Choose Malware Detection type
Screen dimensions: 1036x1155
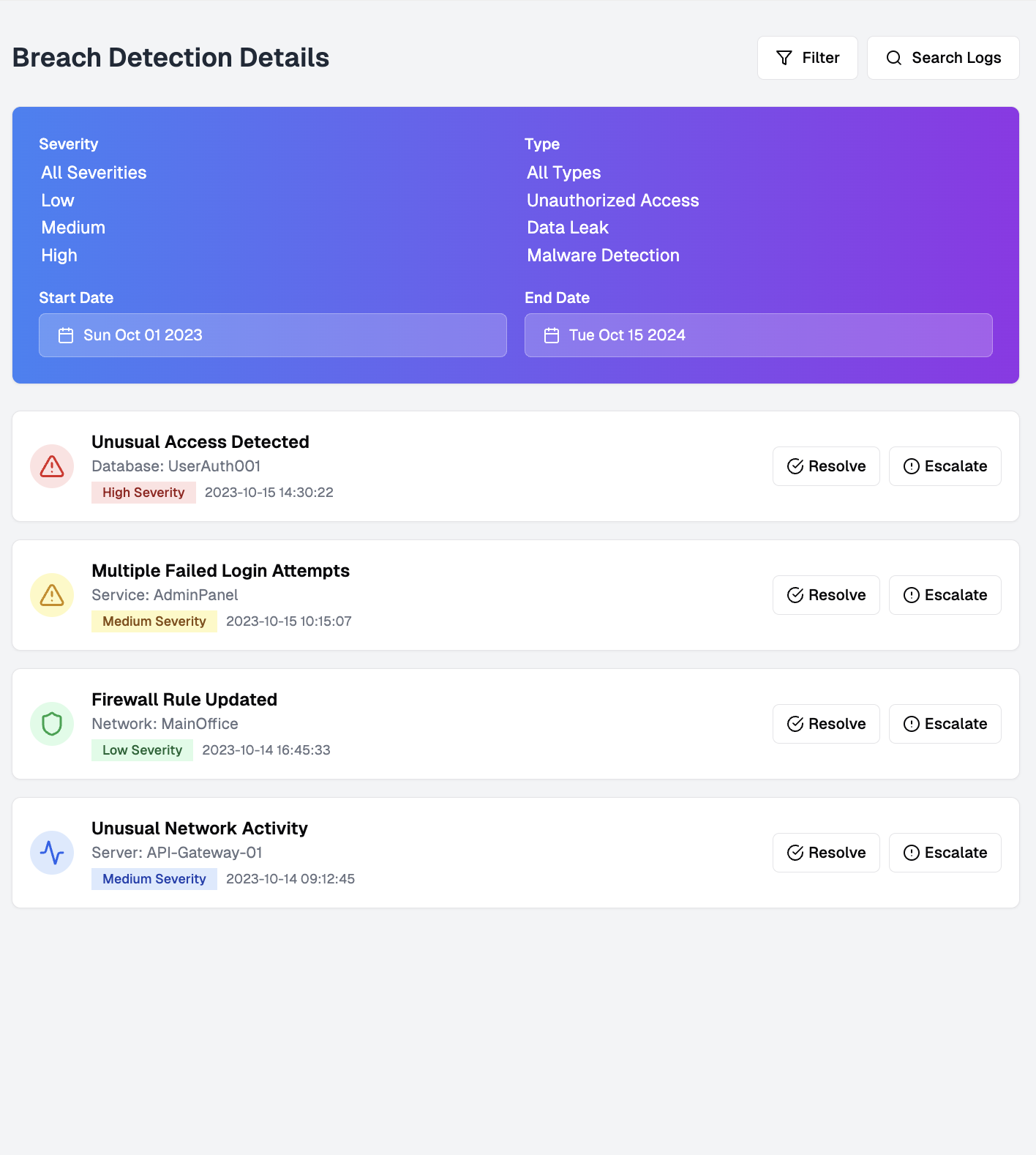603,255
